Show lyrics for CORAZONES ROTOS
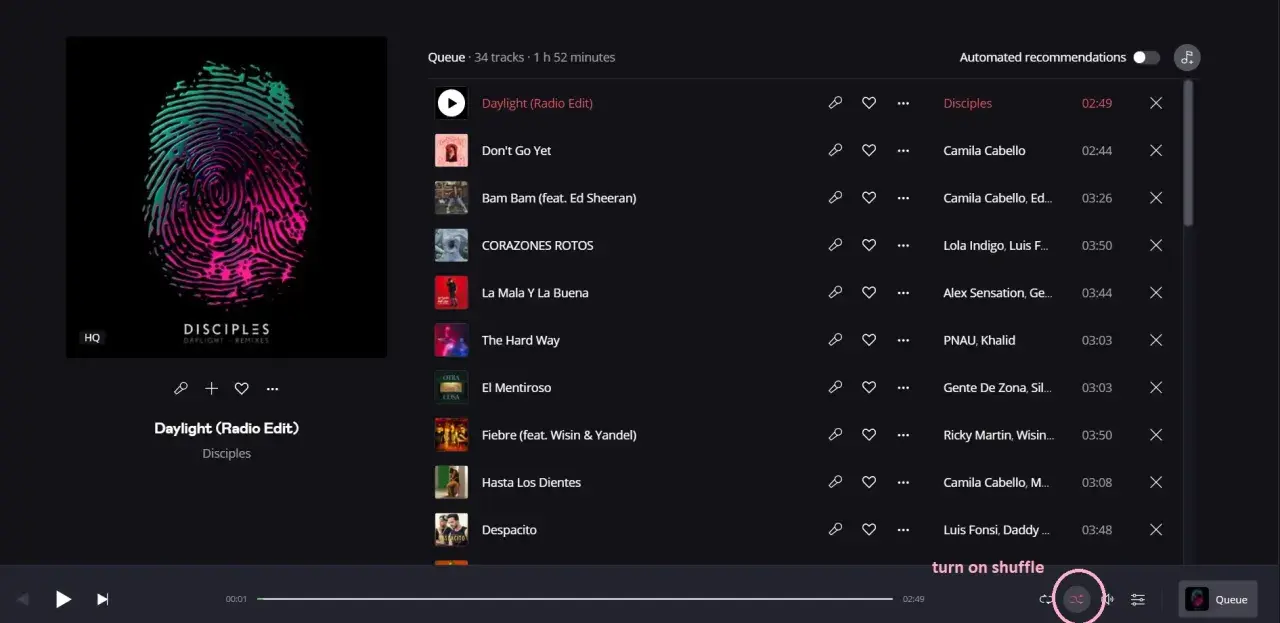The image size is (1280, 623). coord(835,245)
